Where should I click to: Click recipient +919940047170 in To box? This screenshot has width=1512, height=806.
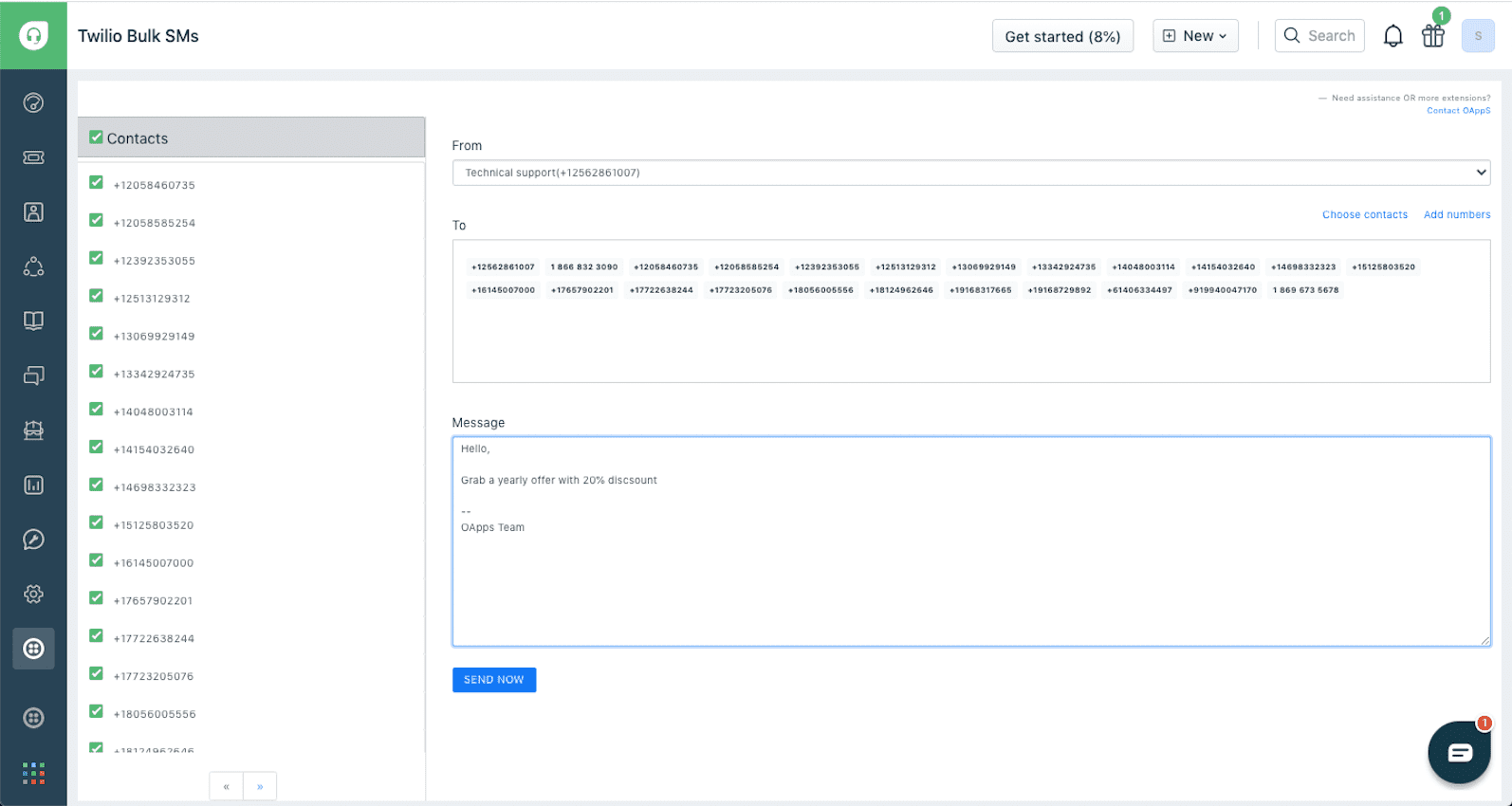(1223, 290)
